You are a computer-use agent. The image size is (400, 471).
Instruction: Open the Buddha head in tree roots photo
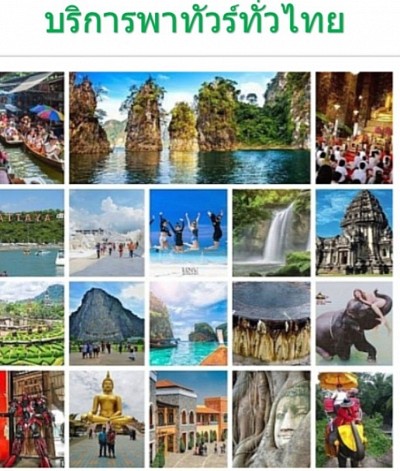tap(271, 419)
